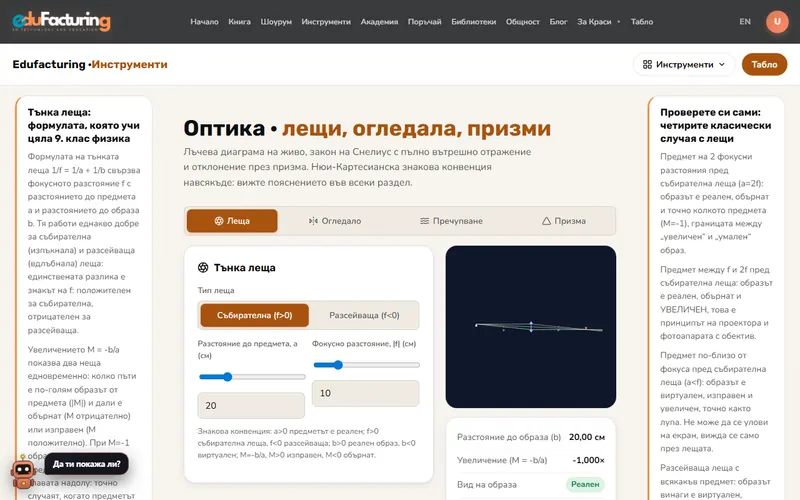Open Начало in the top navigation
The width and height of the screenshot is (800, 500).
(204, 21)
